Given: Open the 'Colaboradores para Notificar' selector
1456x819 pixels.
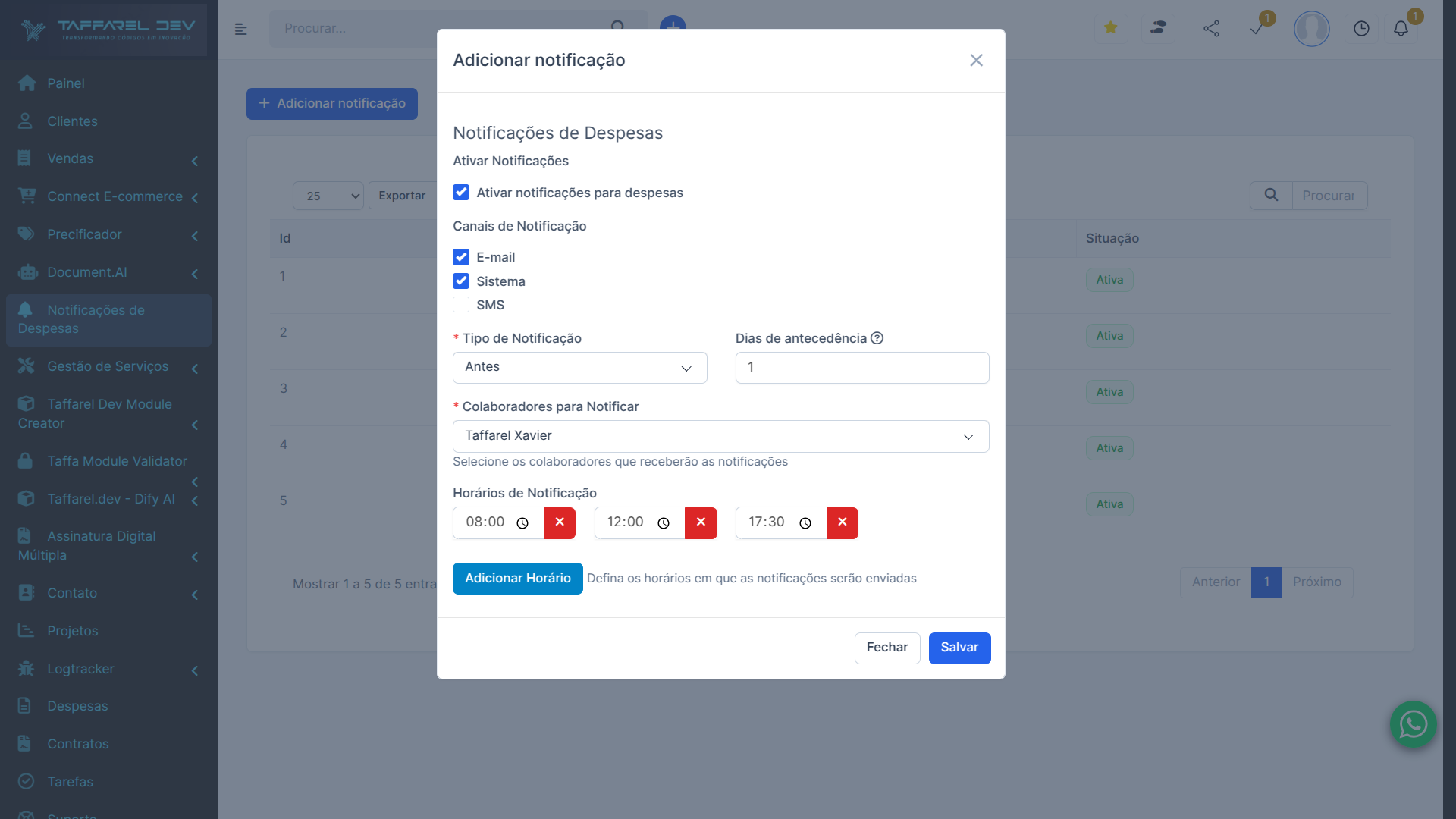Looking at the screenshot, I should (720, 436).
